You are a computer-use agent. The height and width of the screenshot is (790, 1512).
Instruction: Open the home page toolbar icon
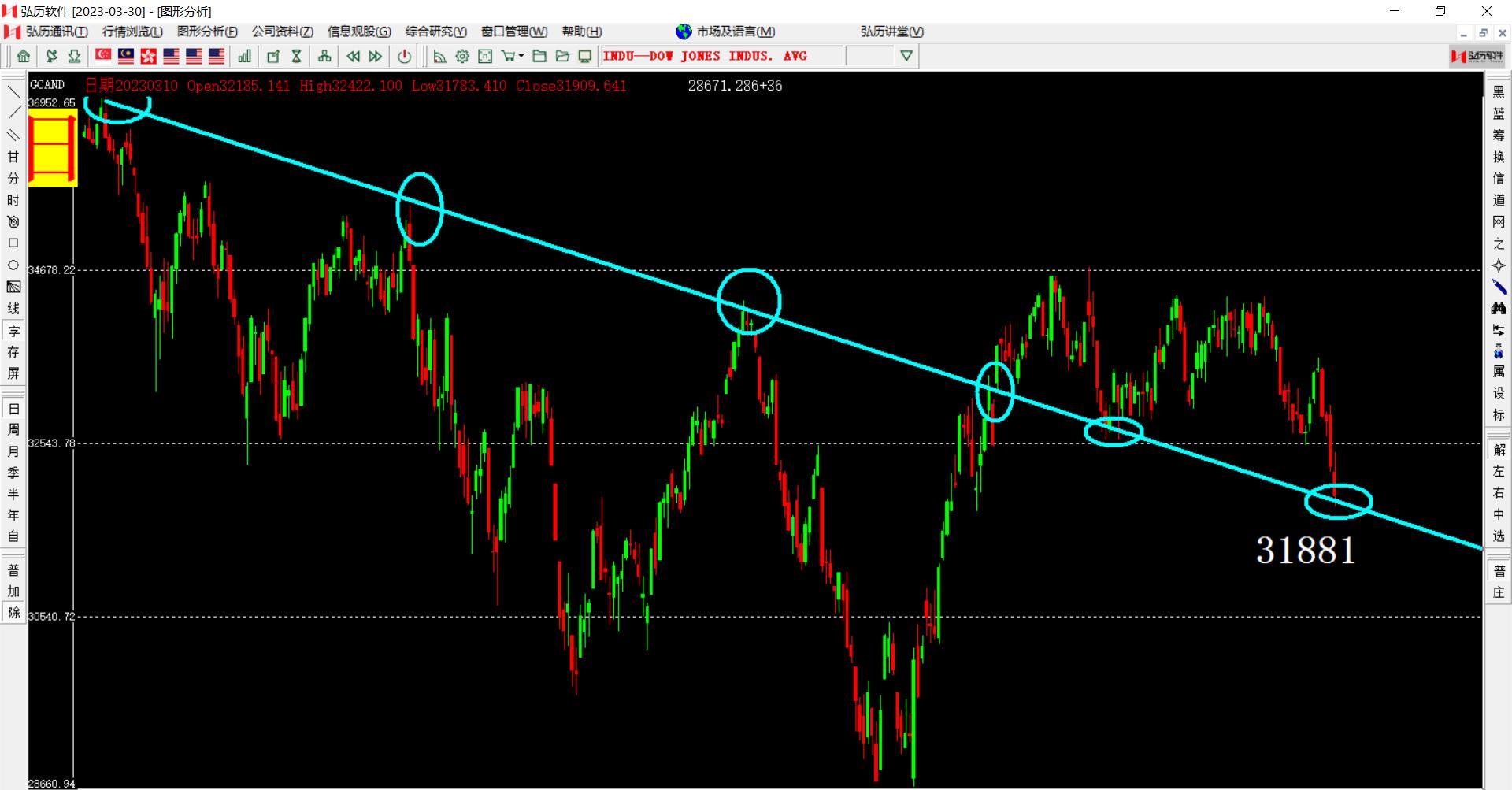point(24,56)
